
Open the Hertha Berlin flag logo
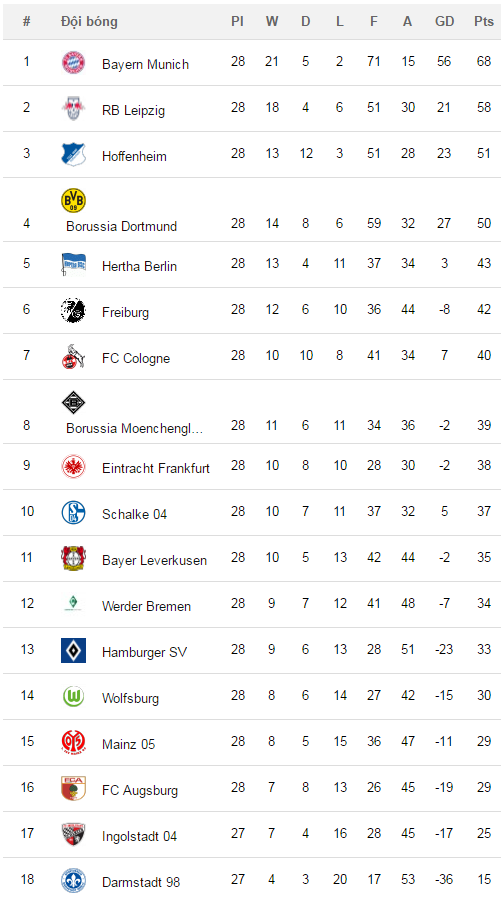(73, 264)
